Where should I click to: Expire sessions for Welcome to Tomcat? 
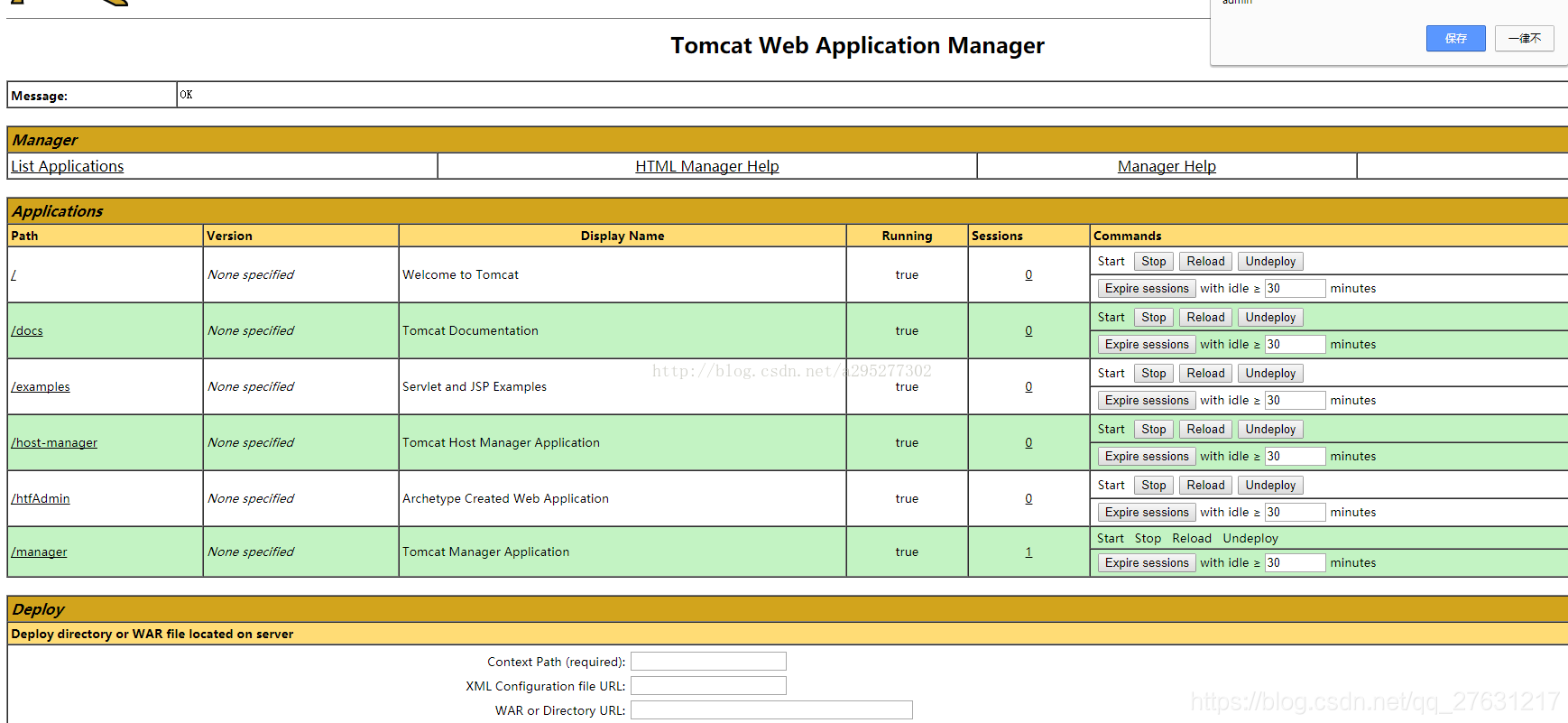click(1147, 289)
